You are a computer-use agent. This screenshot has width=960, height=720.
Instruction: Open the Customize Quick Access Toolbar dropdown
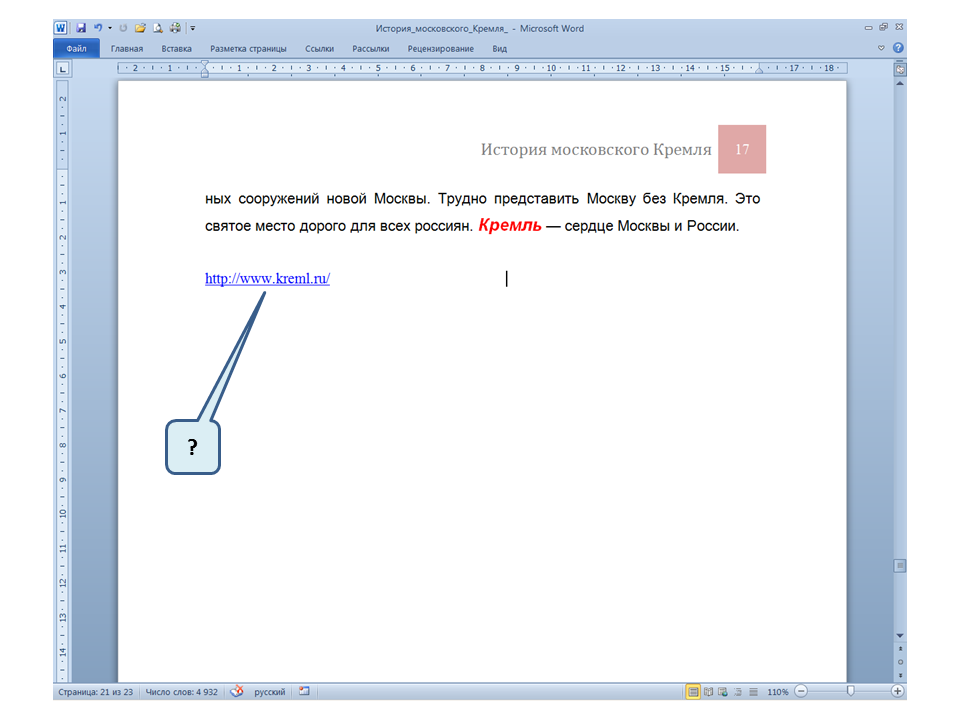192,29
